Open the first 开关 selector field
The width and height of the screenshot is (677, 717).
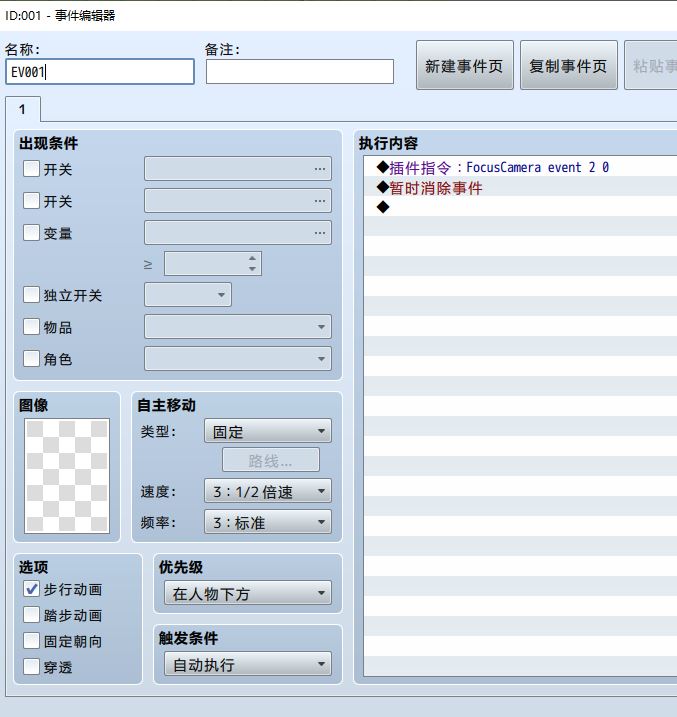coord(238,169)
